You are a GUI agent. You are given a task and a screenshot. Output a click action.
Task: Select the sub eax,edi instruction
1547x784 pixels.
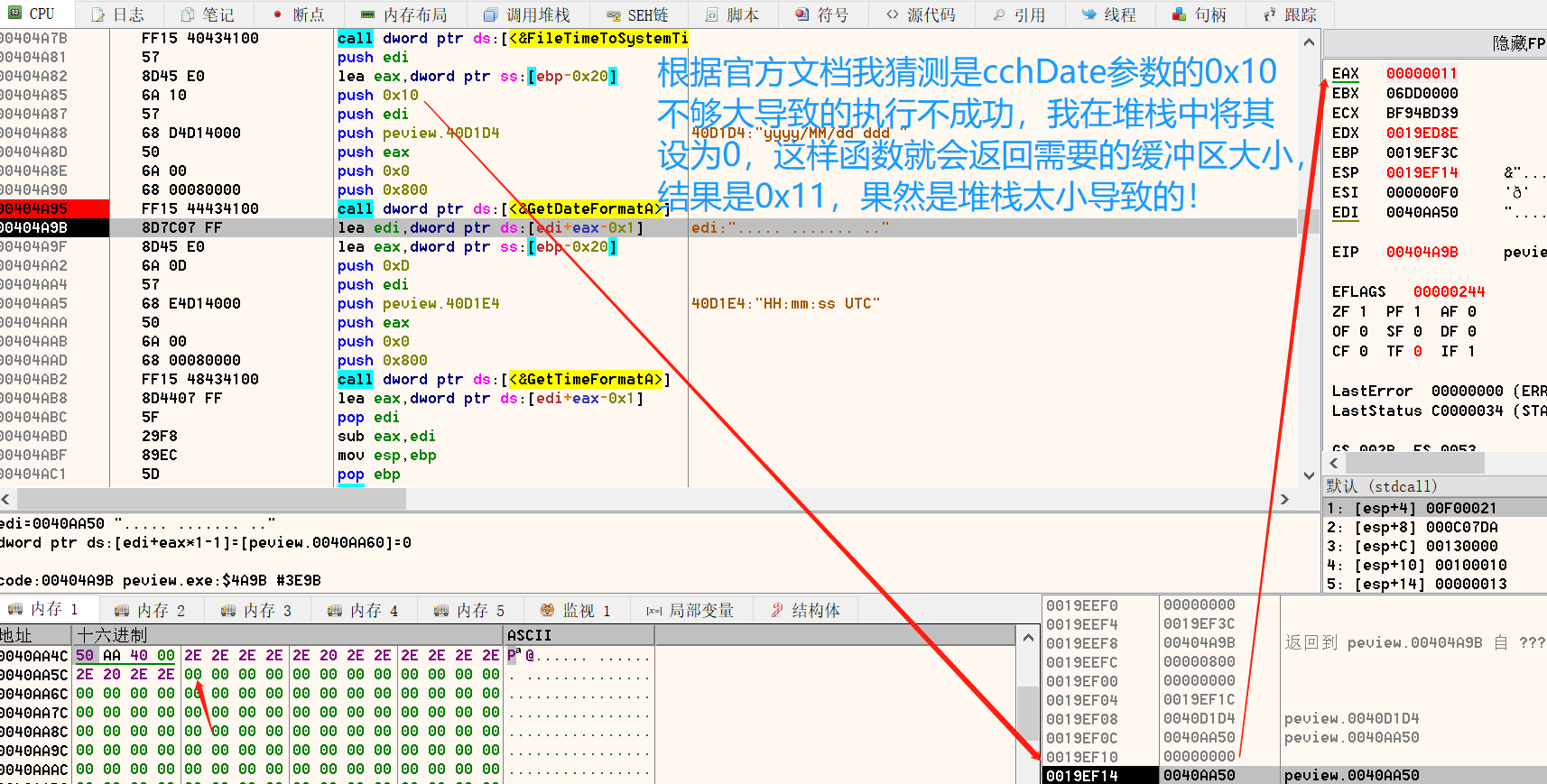click(386, 436)
